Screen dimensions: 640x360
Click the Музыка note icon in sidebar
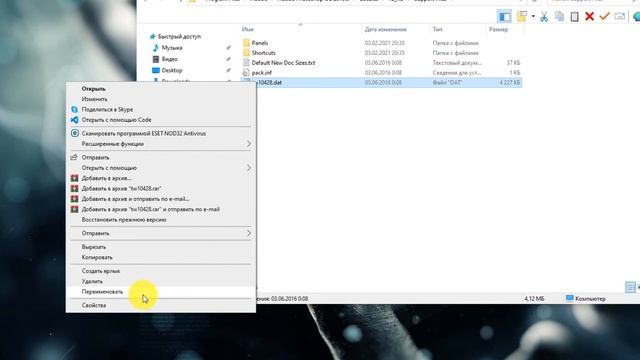(156, 48)
